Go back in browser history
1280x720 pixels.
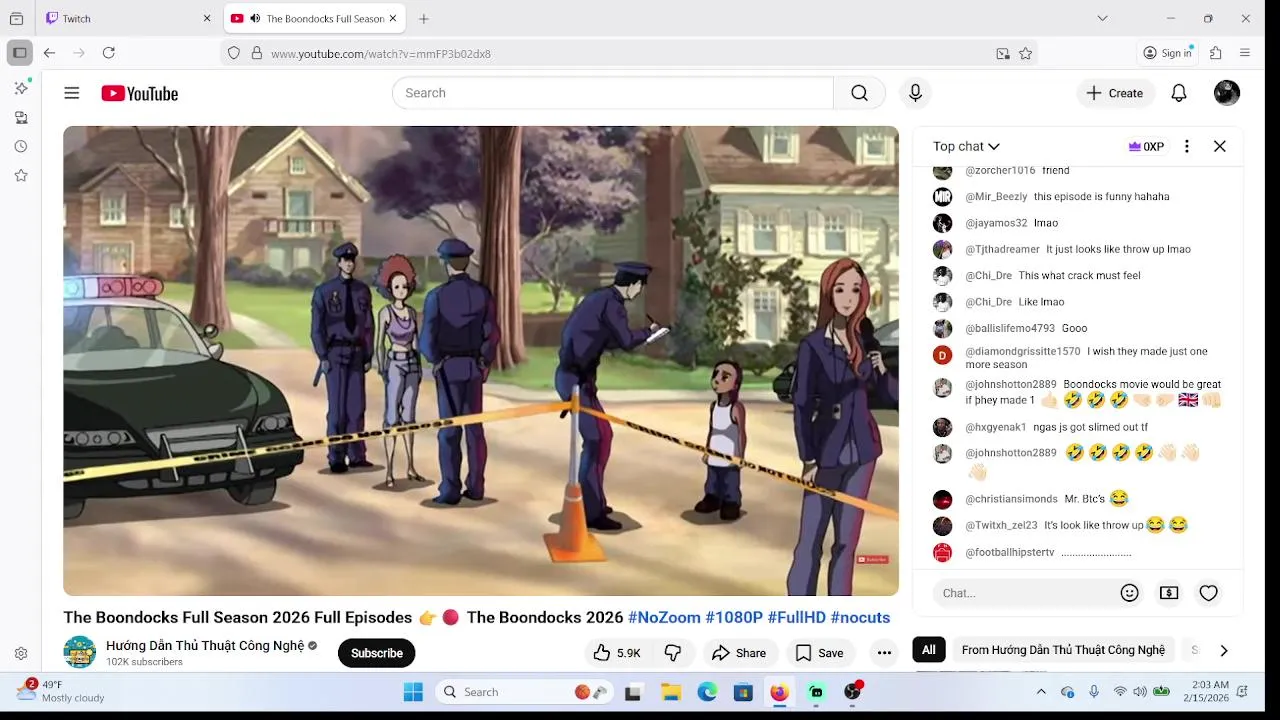(x=49, y=53)
